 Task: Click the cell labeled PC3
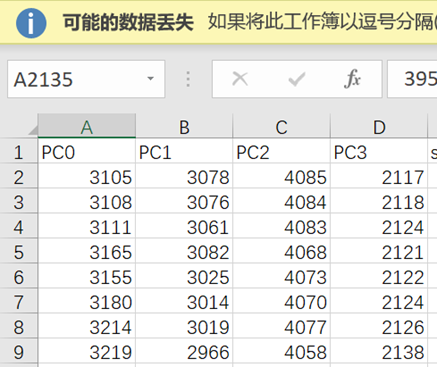(379, 152)
